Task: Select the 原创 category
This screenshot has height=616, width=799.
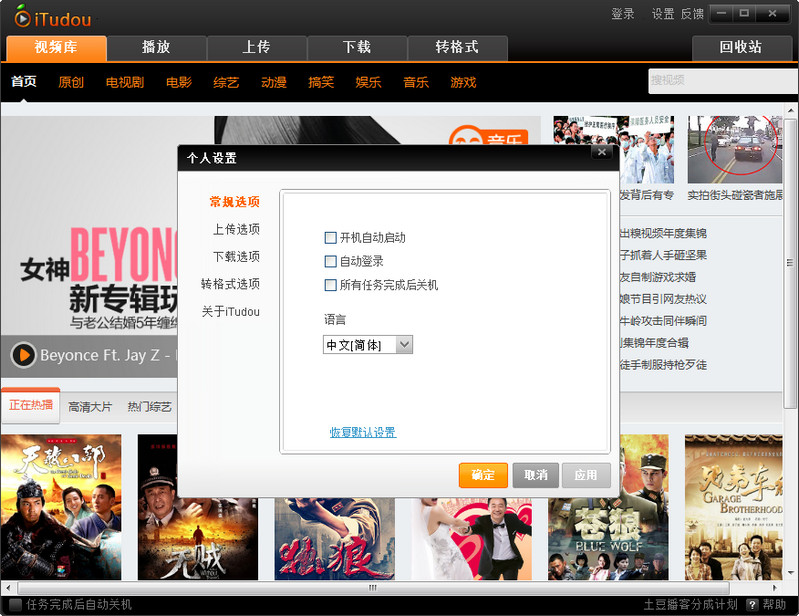Action: coord(71,82)
